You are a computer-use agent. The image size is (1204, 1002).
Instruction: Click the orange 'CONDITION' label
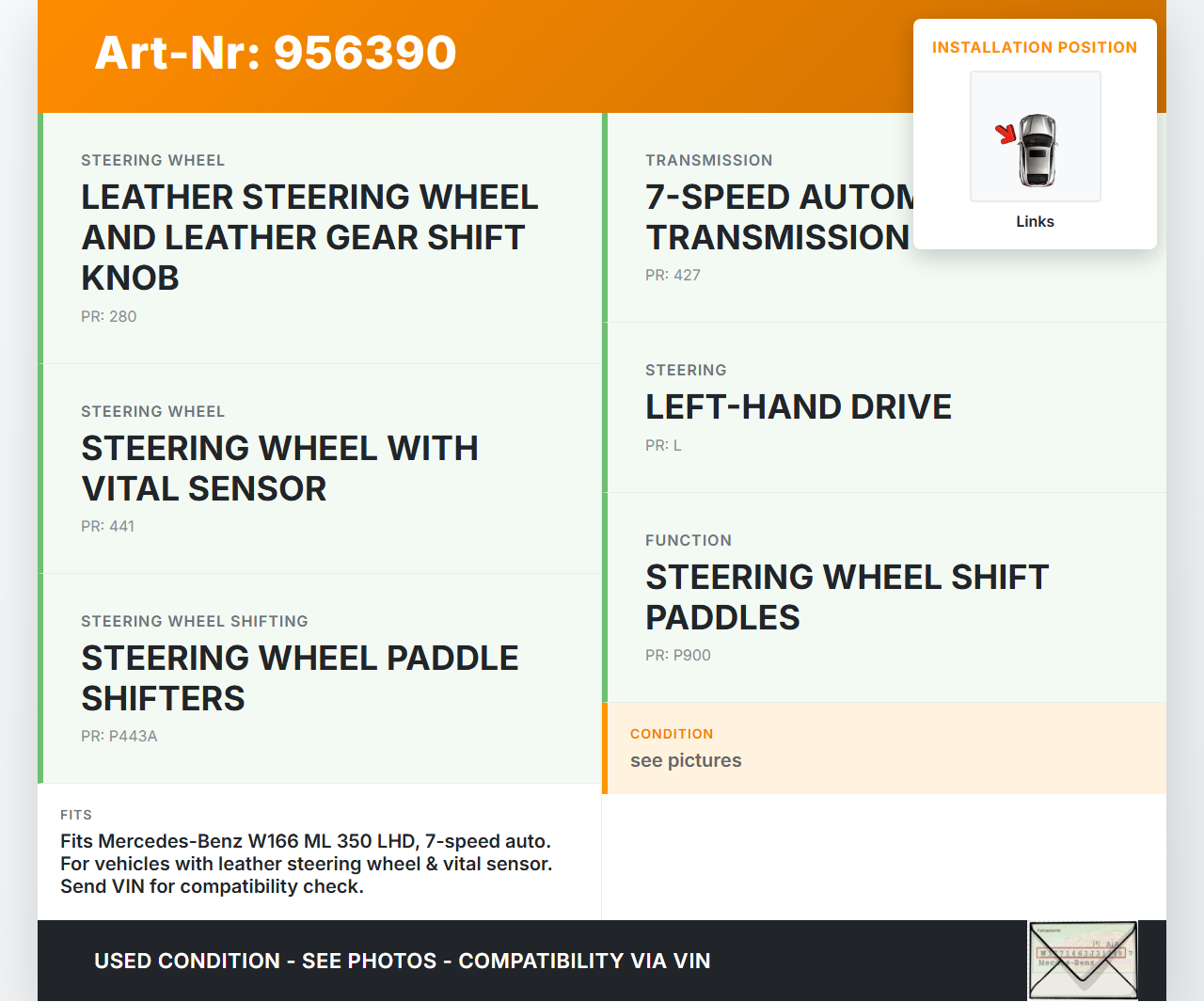(672, 734)
